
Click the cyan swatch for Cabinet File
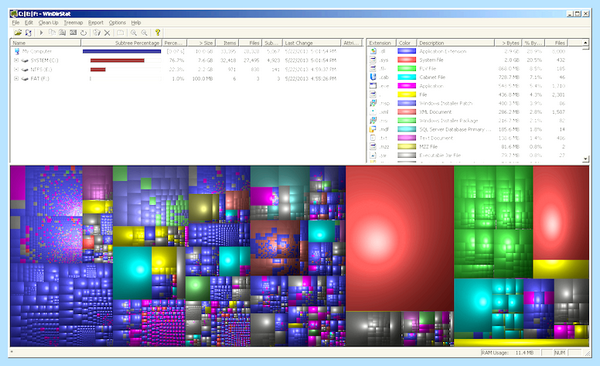[x=407, y=77]
